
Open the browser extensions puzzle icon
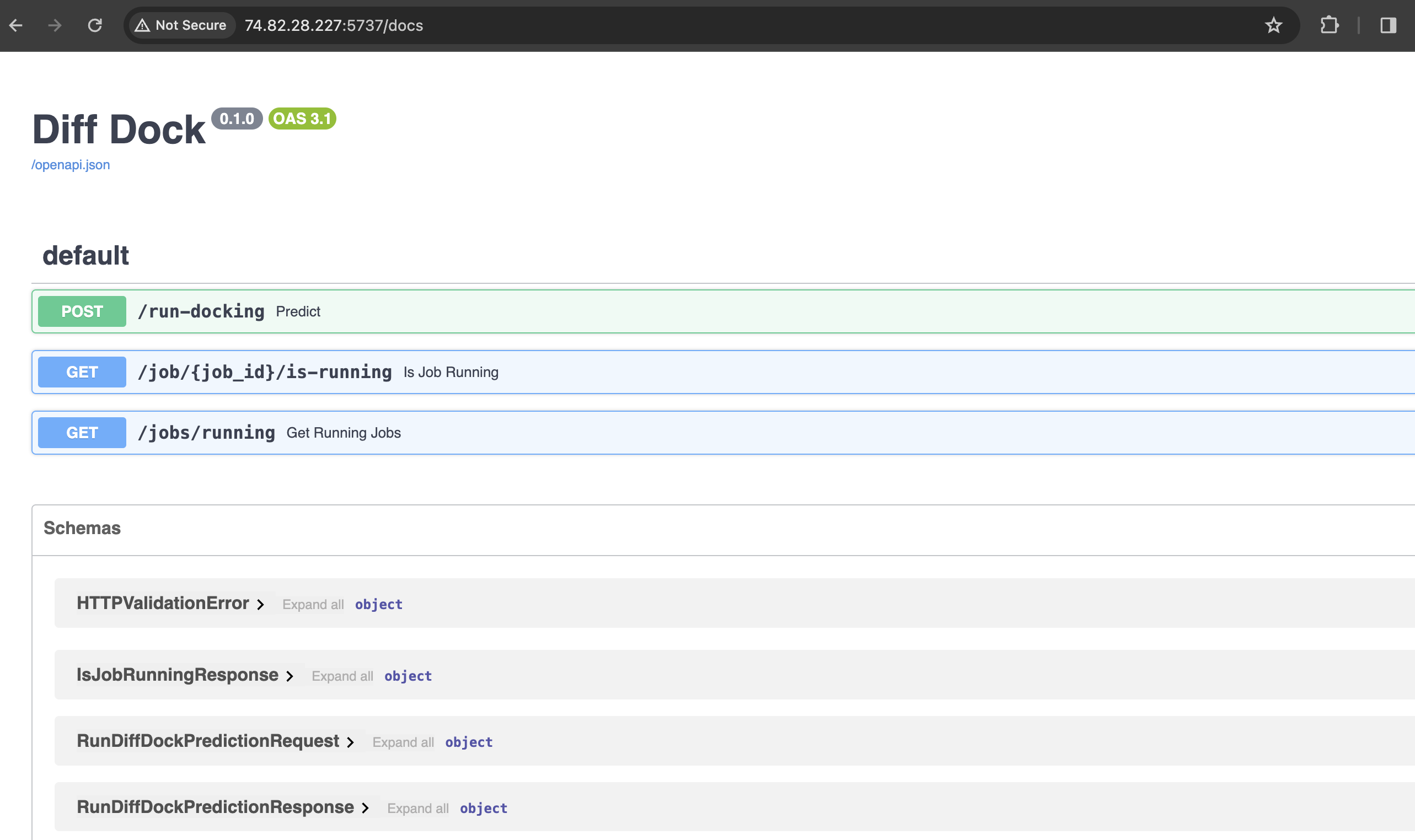tap(1329, 25)
